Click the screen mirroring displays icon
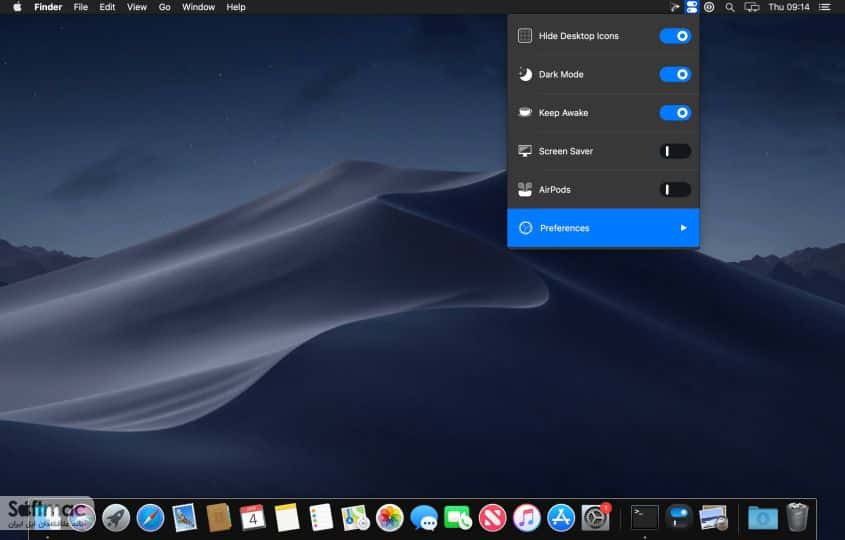The width and height of the screenshot is (845, 540). click(x=752, y=7)
